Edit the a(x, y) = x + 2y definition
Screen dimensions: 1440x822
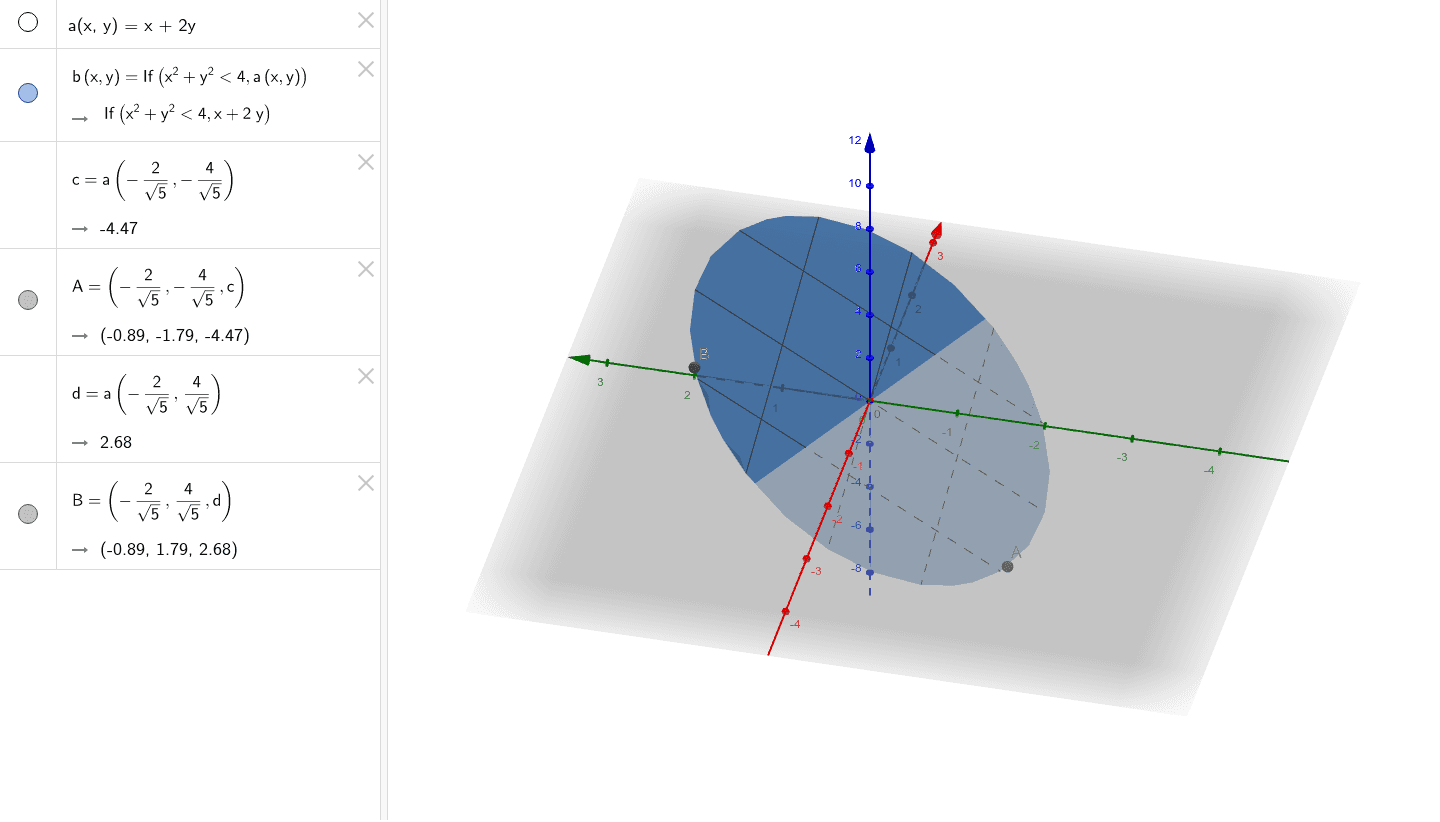132,26
